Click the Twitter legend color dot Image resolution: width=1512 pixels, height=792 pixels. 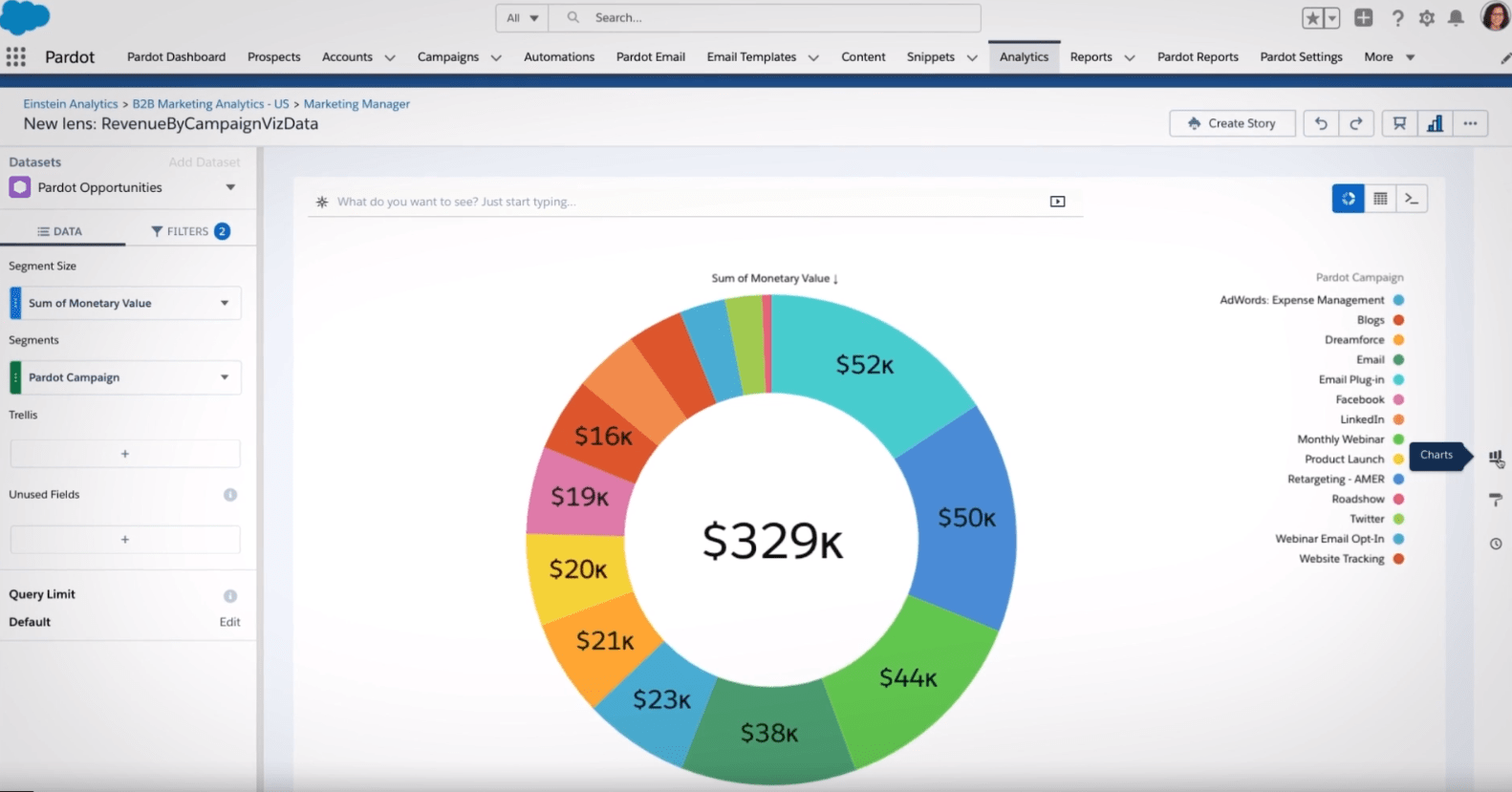[x=1398, y=519]
